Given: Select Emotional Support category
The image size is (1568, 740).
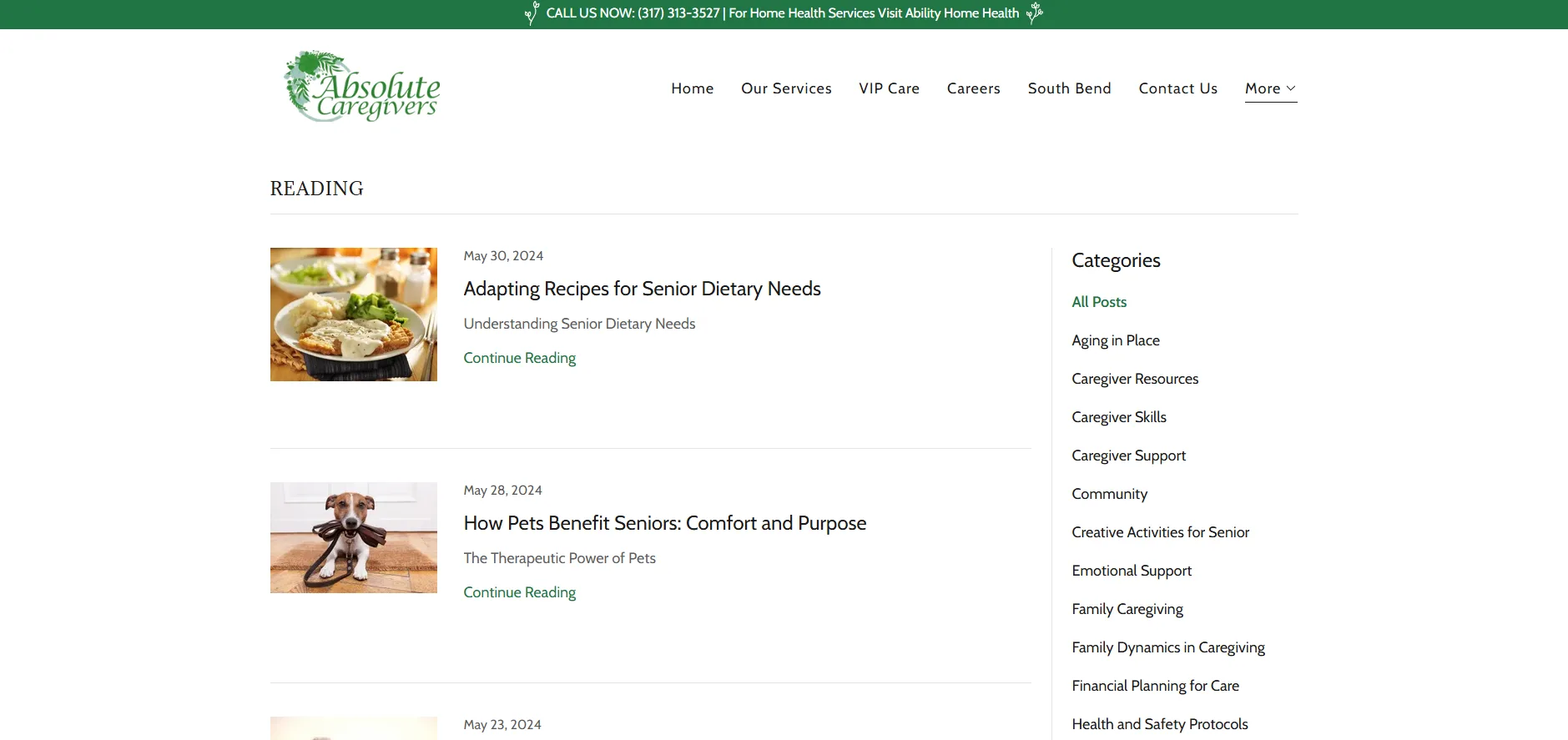Looking at the screenshot, I should coord(1132,571).
